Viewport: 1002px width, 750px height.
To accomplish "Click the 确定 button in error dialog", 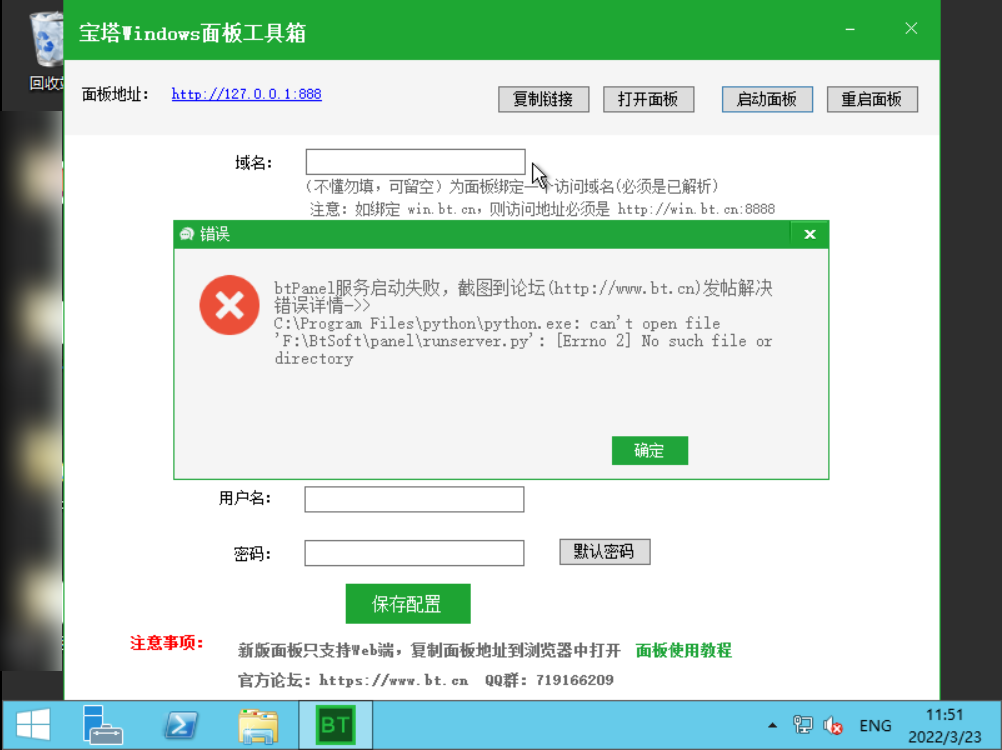I will (x=649, y=450).
